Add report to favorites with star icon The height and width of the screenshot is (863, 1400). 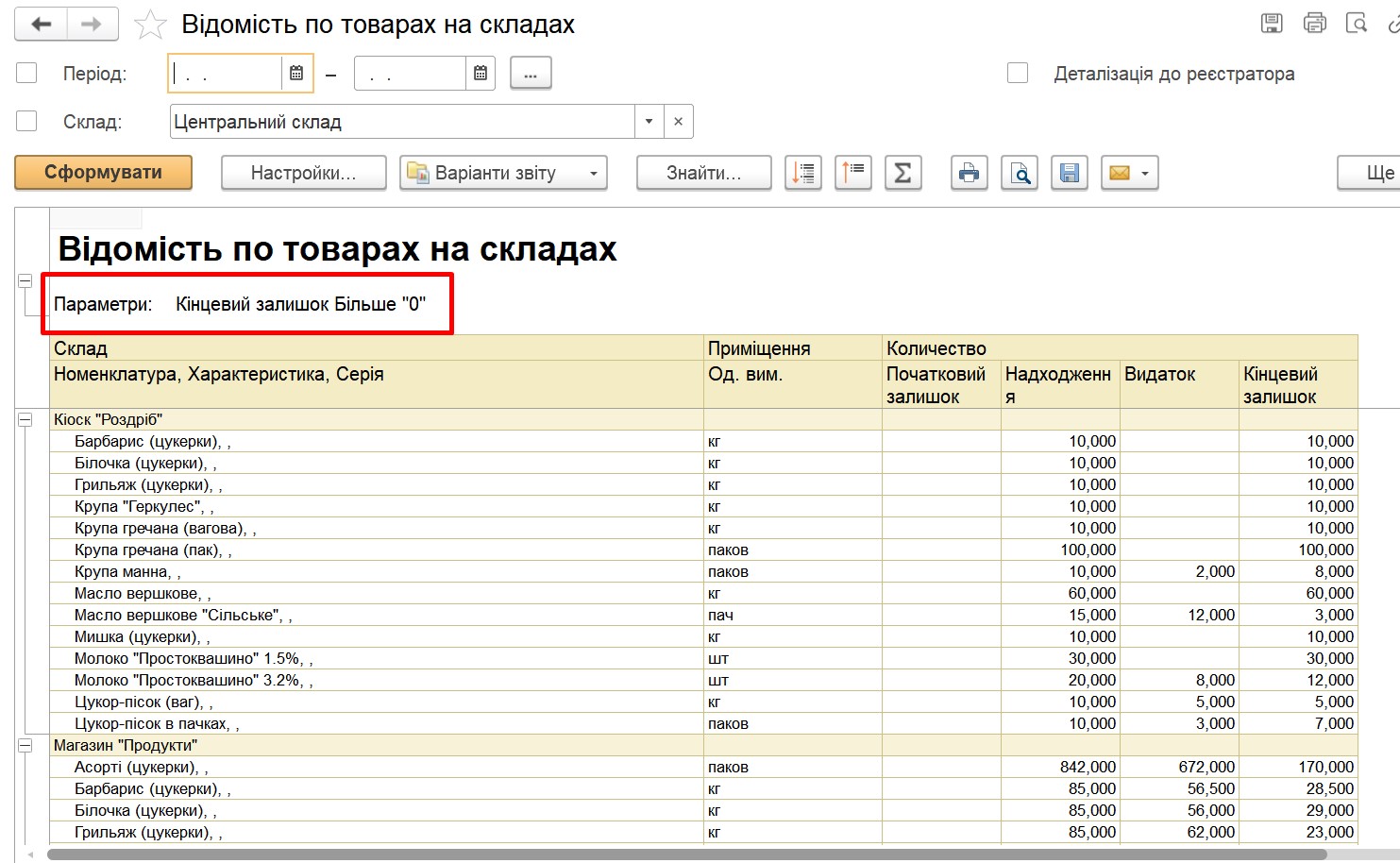(150, 25)
